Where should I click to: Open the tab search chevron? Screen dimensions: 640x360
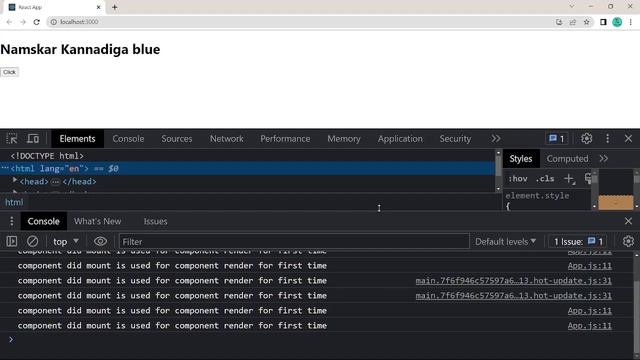[571, 7]
